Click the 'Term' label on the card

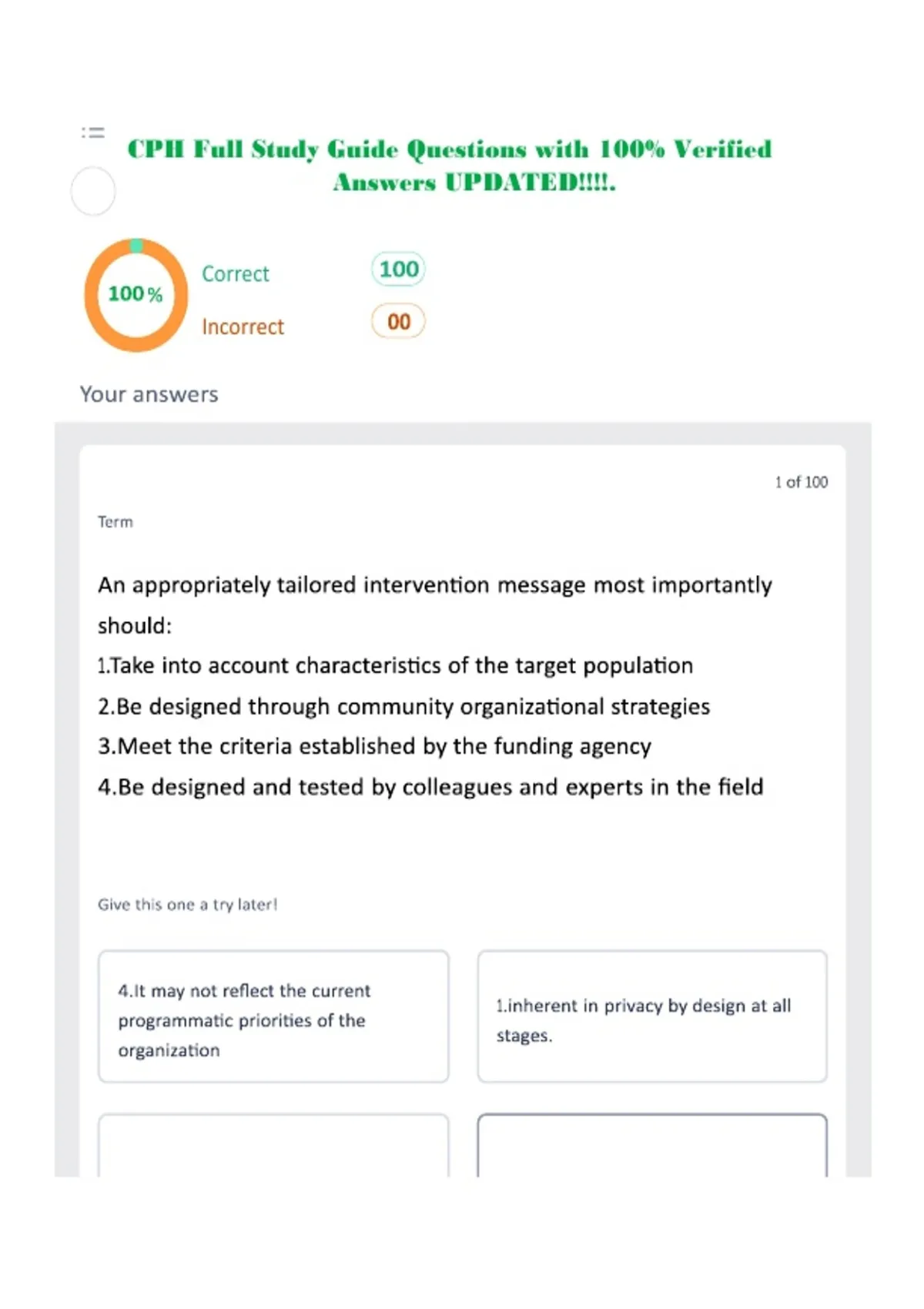115,522
